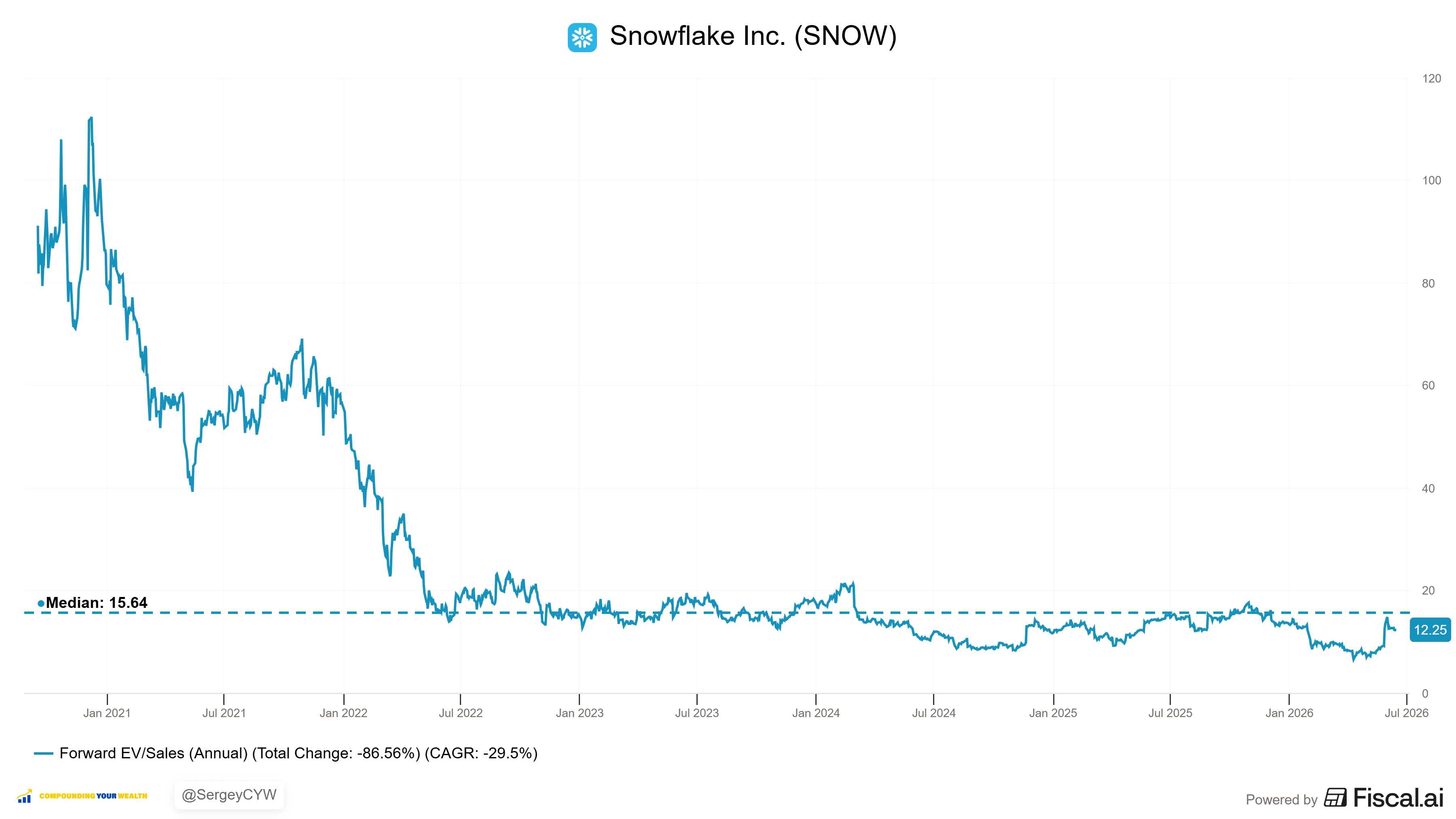1456x819 pixels.
Task: Open the @SergeyCYW handle link
Action: click(229, 795)
